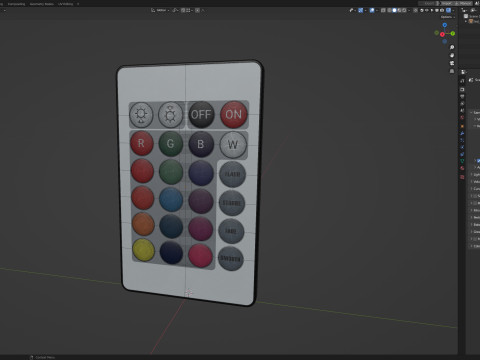Screen dimensions: 480x360
Task: Click the pan hand viewport navigation icon
Action: pyautogui.click(x=452, y=55)
